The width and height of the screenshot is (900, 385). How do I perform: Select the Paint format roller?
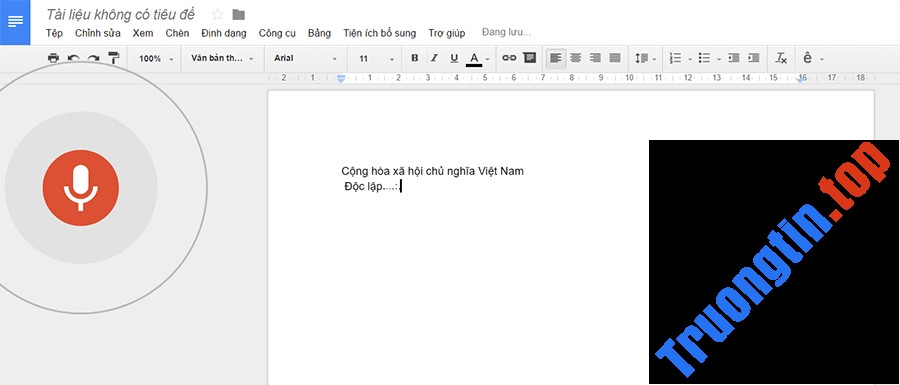114,58
